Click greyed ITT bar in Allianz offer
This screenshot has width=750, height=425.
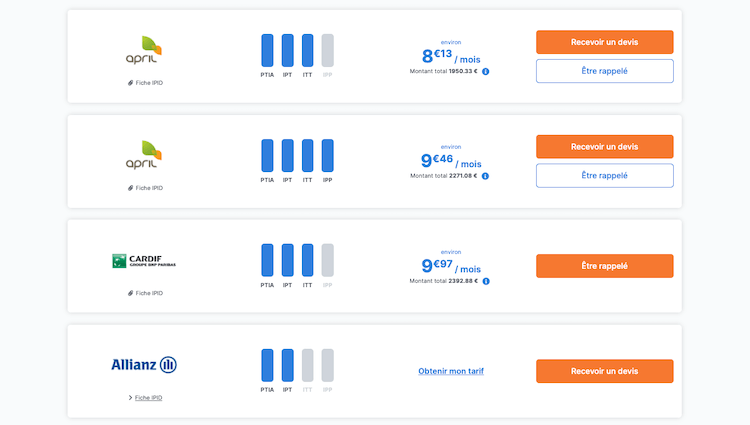click(x=308, y=365)
